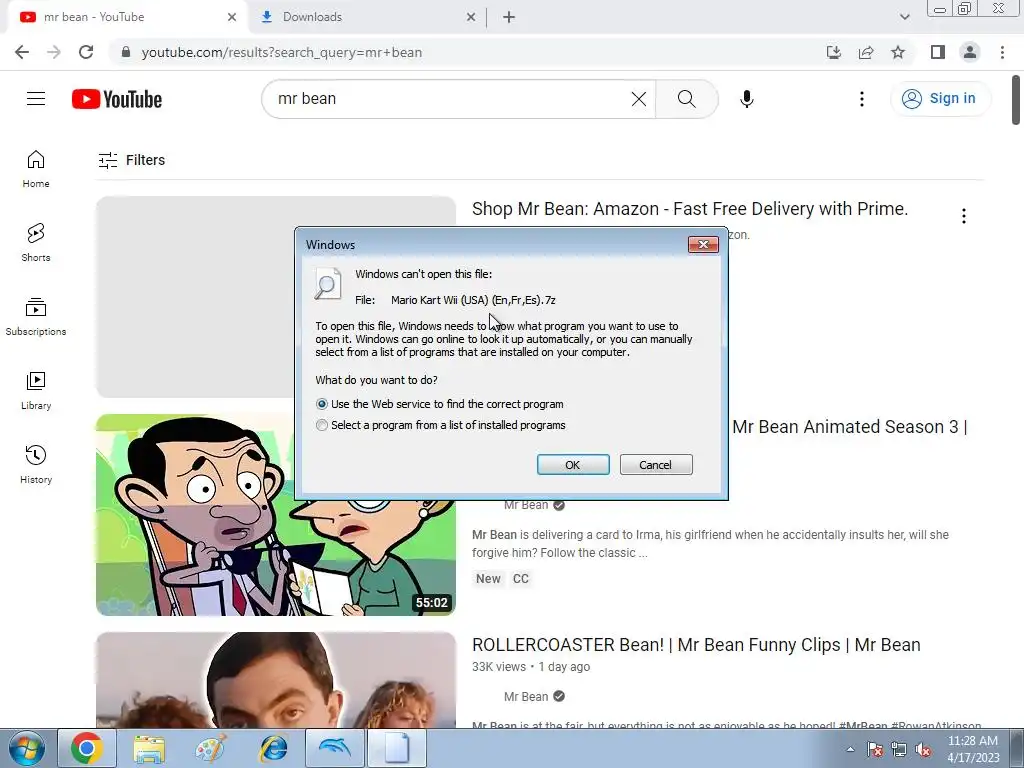Screen dimensions: 1024x768
Task: Open the Filters option
Action: coord(131,160)
